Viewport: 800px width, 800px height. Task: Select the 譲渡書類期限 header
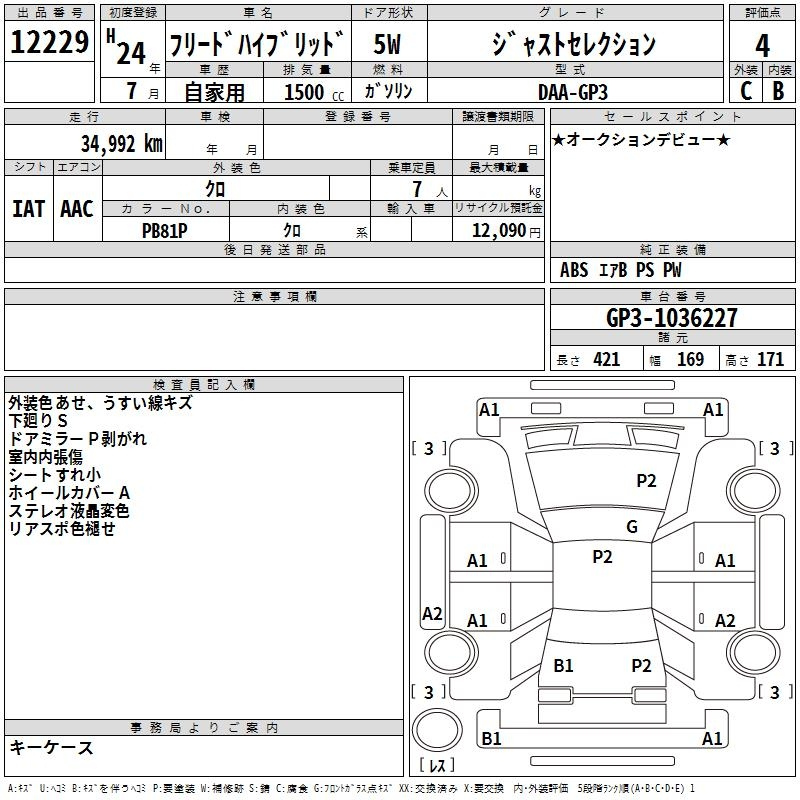[x=498, y=117]
